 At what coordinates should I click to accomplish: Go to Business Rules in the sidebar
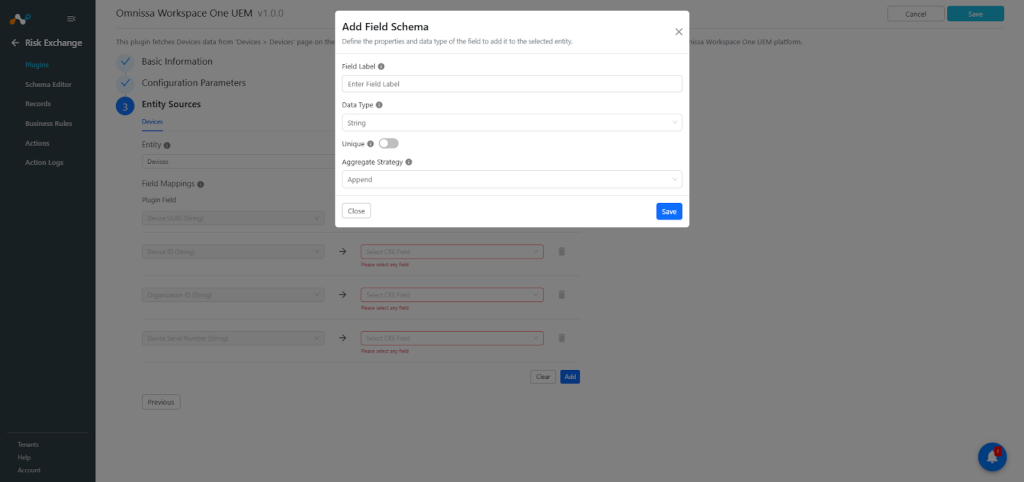48,123
